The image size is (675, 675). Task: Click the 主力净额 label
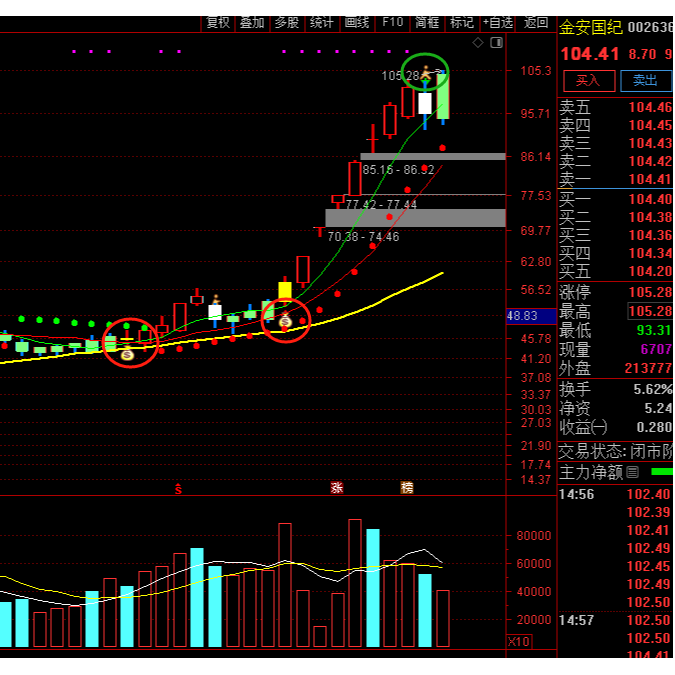[591, 473]
